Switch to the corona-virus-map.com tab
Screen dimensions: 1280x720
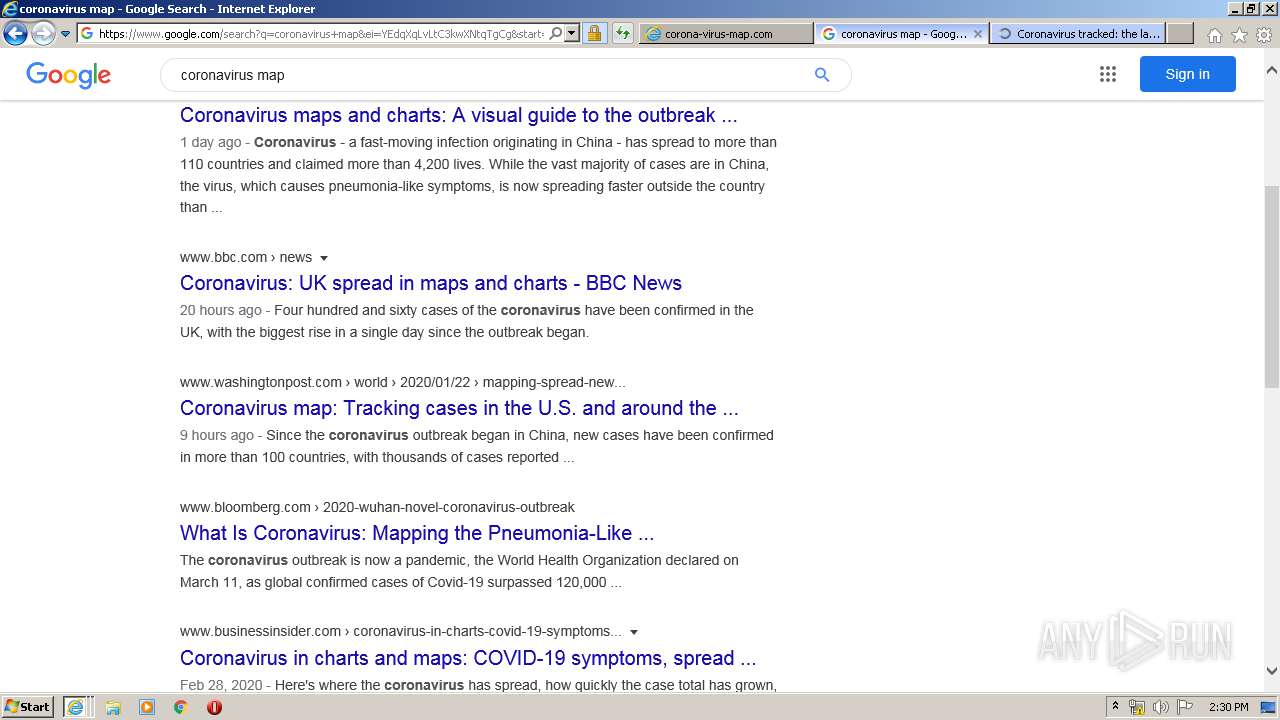point(726,33)
